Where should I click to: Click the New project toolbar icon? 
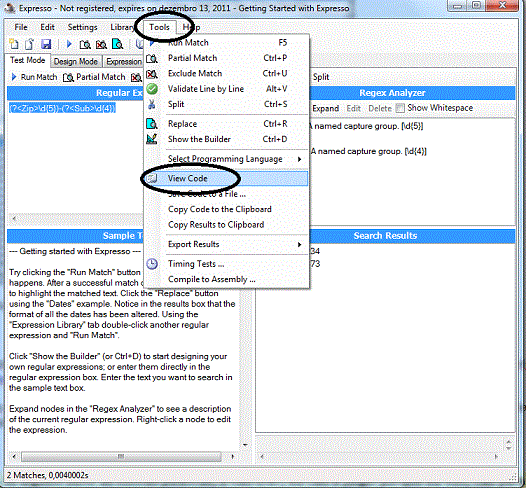click(x=14, y=44)
